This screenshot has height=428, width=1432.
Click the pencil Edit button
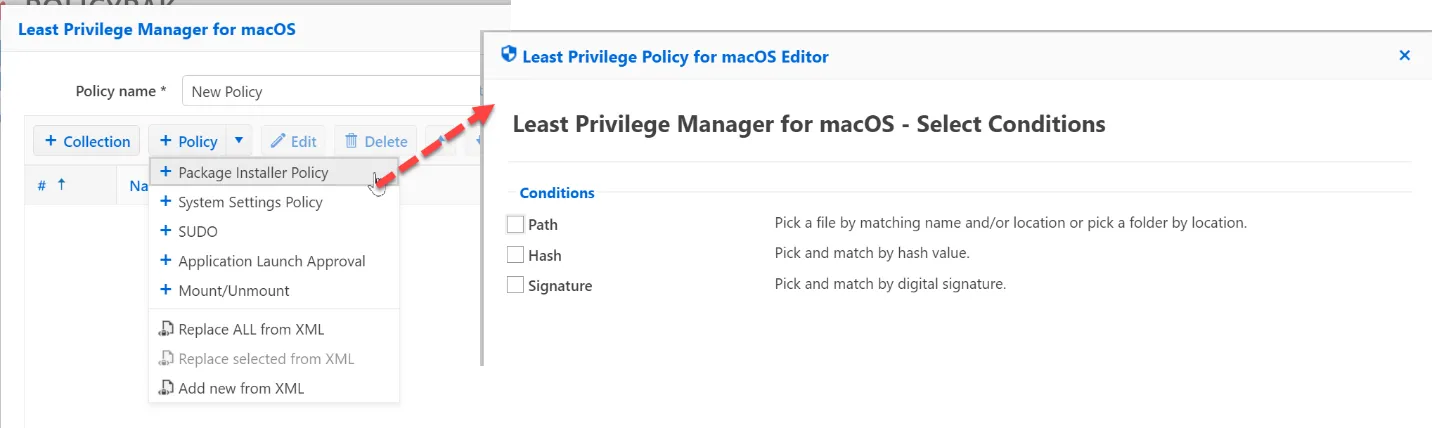[x=293, y=141]
